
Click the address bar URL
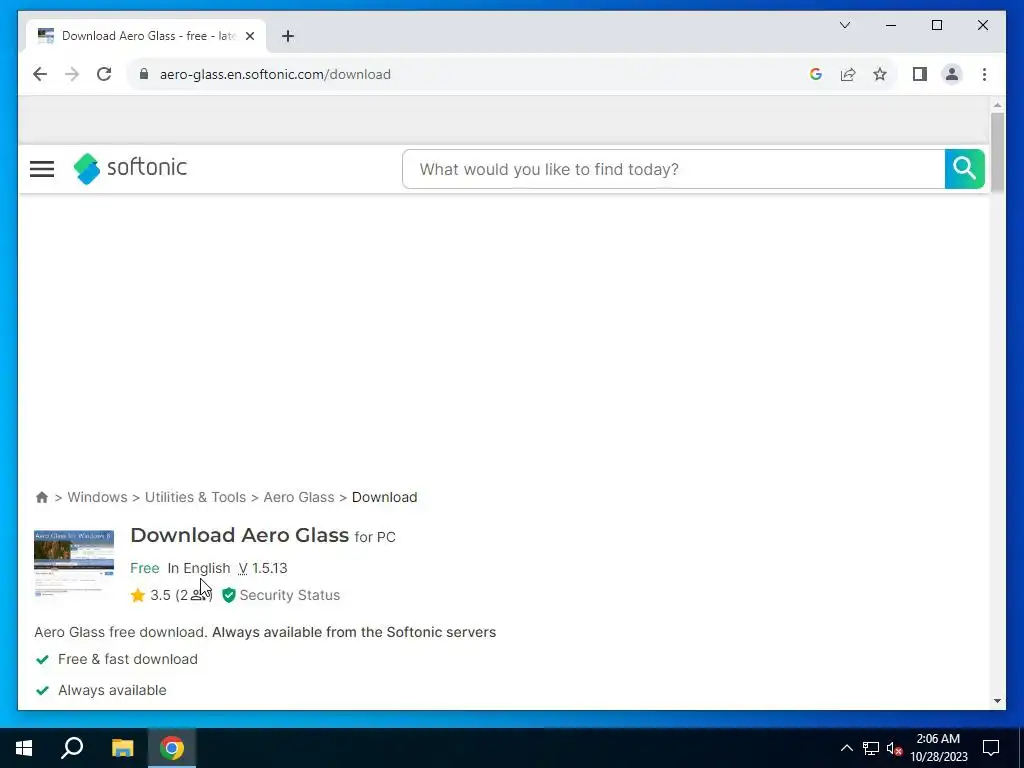tap(275, 74)
